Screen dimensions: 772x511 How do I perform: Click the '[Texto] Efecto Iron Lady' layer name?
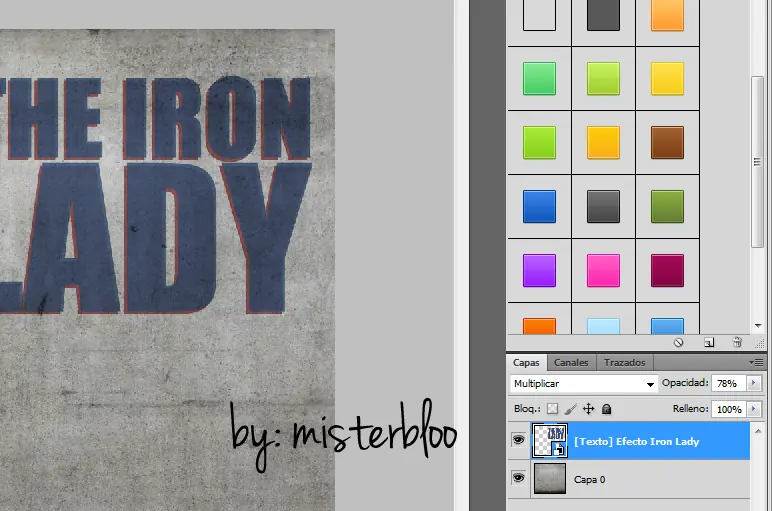pos(637,442)
